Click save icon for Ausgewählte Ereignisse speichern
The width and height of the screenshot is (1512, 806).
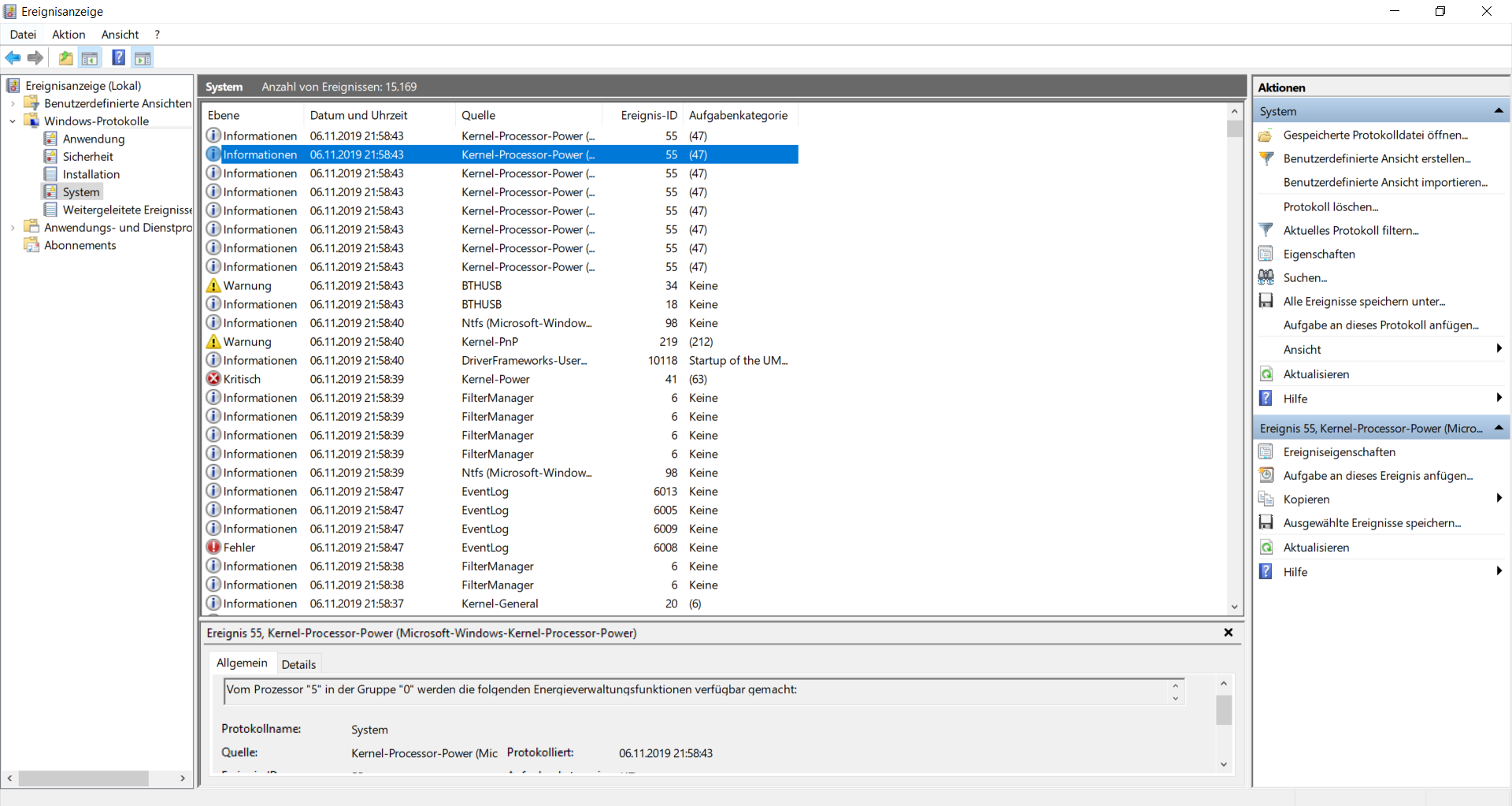click(1266, 523)
